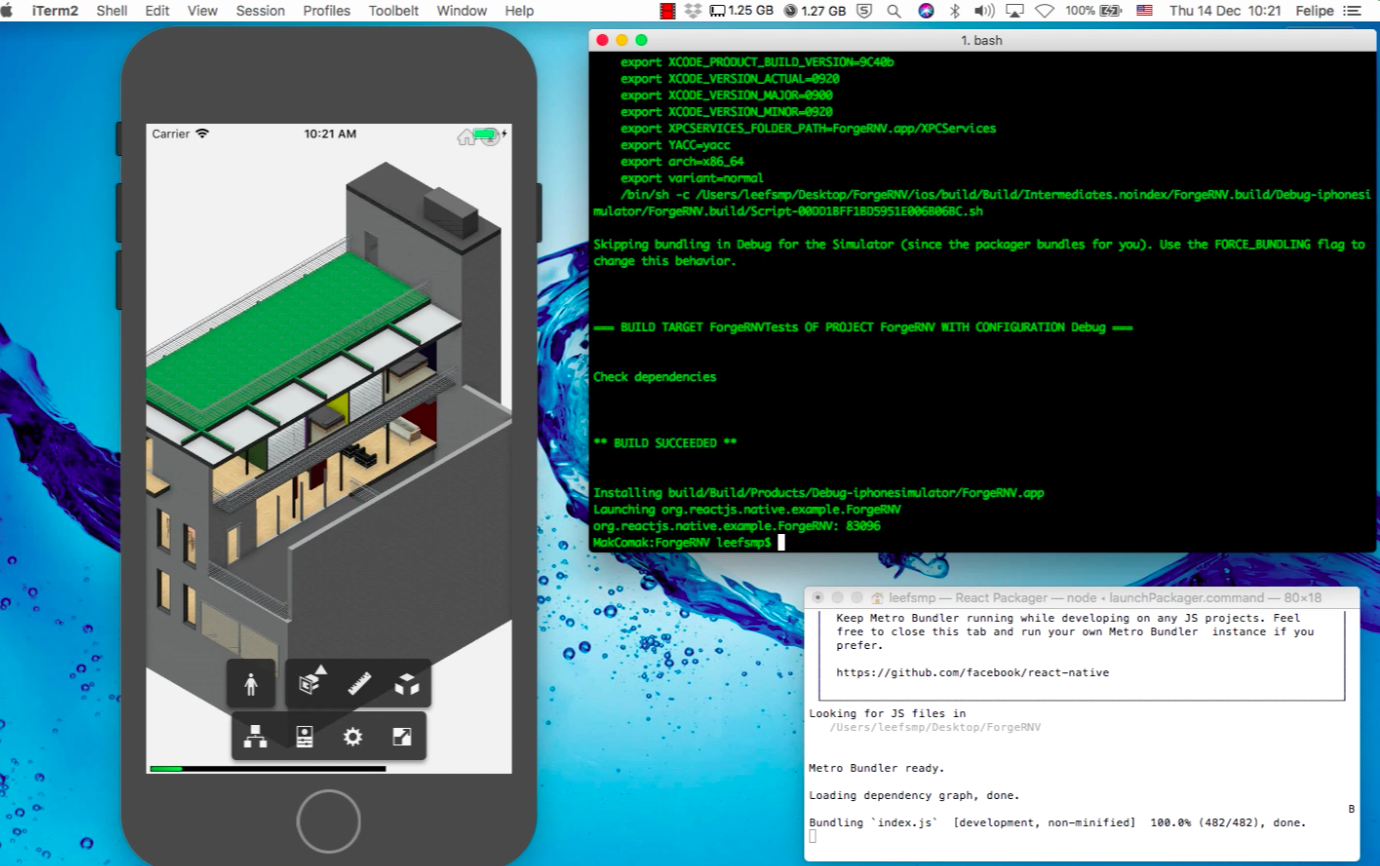This screenshot has width=1380, height=866.
Task: Click 'Installing build/Build/Products' line
Action: [x=819, y=493]
